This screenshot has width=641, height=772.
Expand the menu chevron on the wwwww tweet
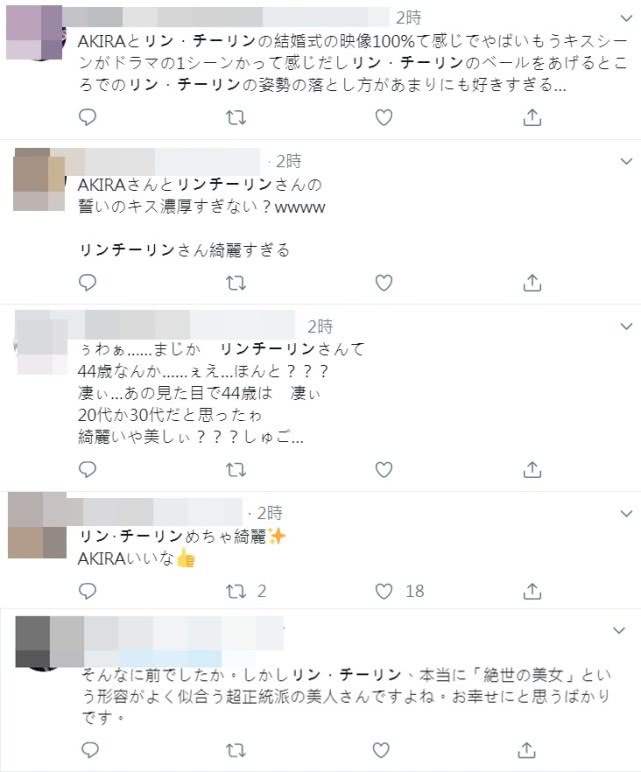pos(626,161)
